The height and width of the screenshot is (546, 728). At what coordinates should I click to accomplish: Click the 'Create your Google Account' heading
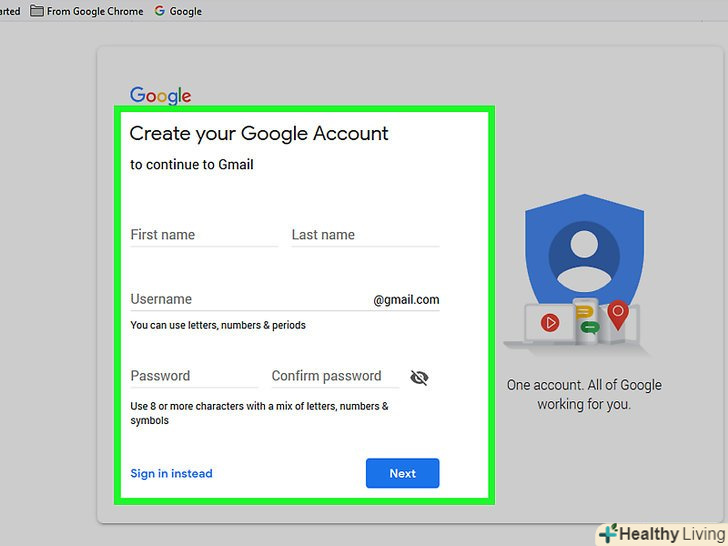(x=259, y=134)
